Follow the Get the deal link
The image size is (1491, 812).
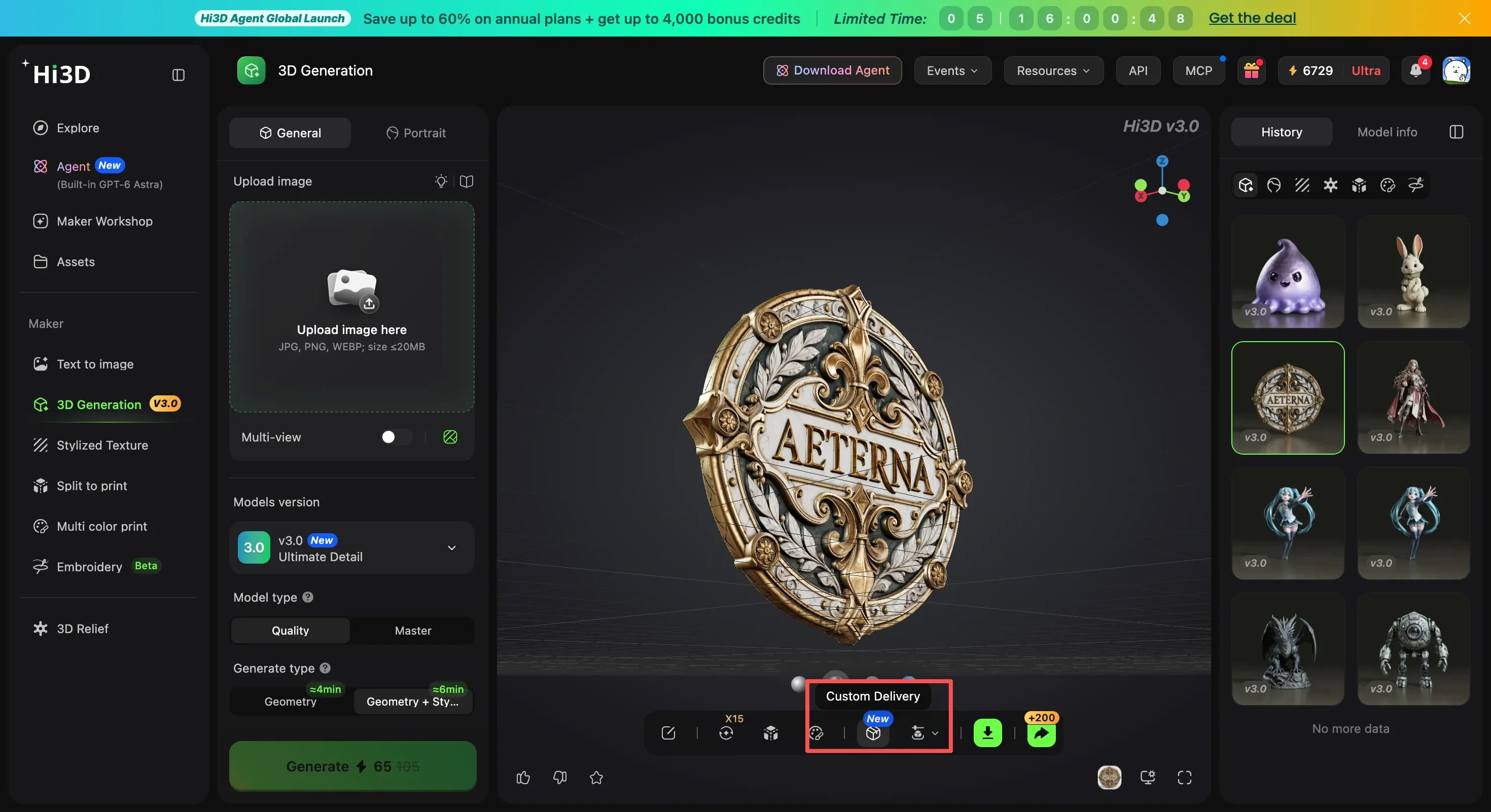[x=1252, y=18]
